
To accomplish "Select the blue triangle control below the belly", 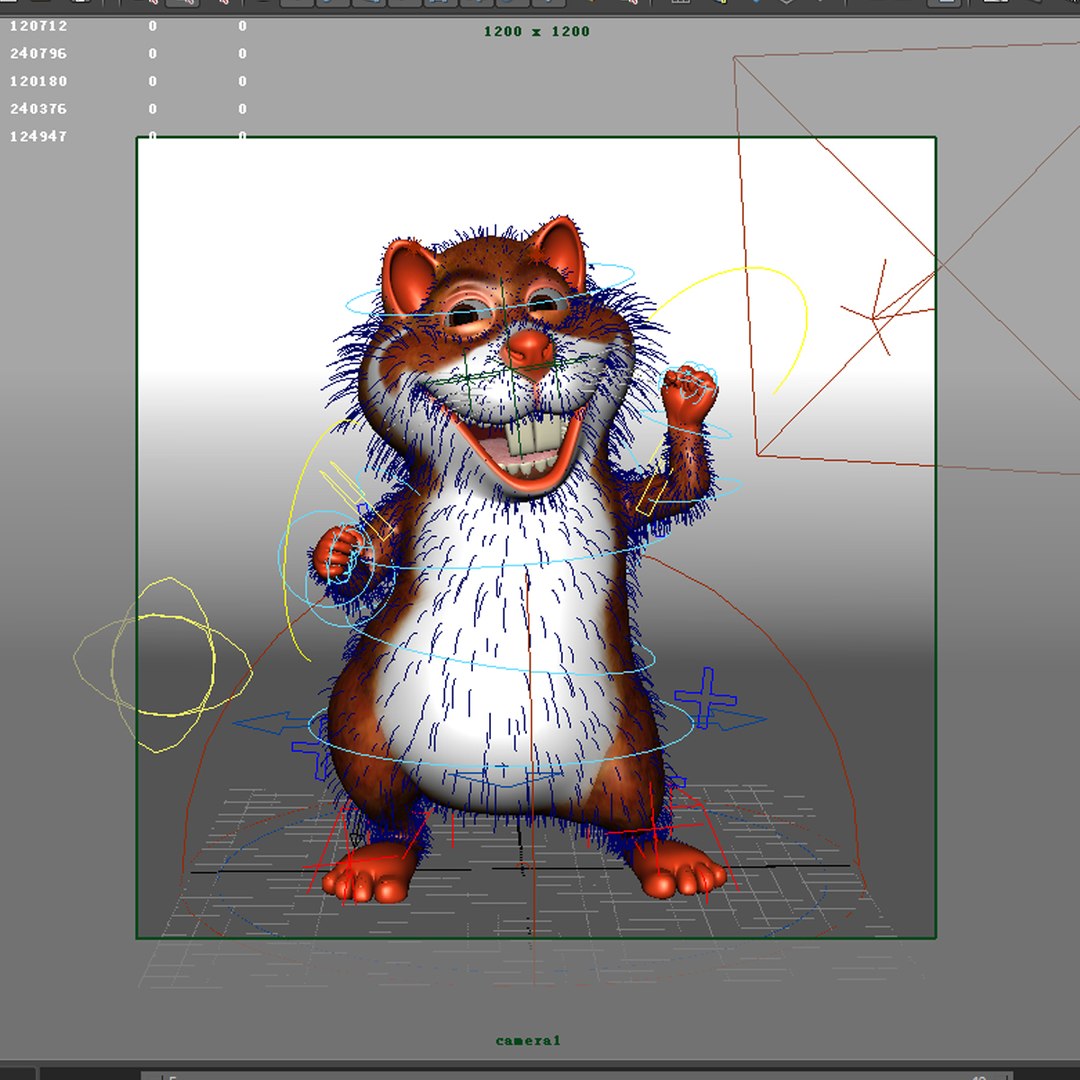I will point(506,778).
